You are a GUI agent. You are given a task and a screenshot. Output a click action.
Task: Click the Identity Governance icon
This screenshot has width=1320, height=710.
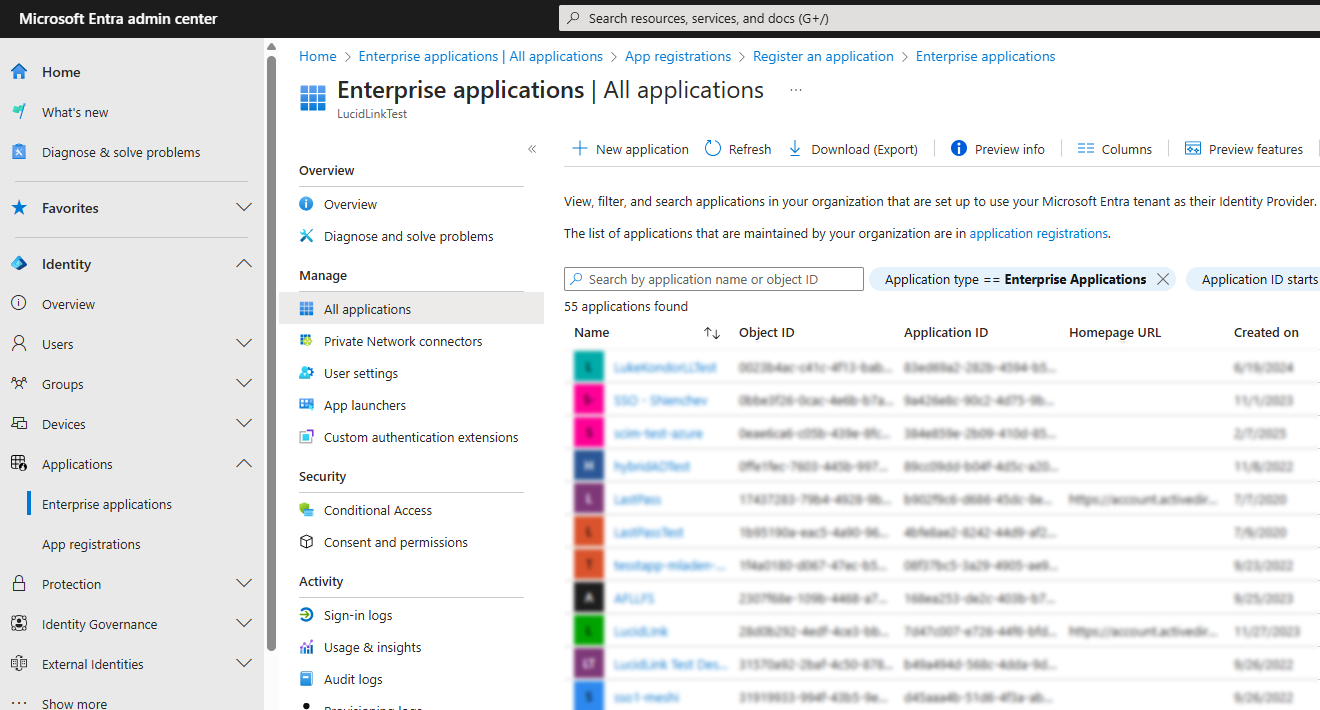tap(19, 624)
